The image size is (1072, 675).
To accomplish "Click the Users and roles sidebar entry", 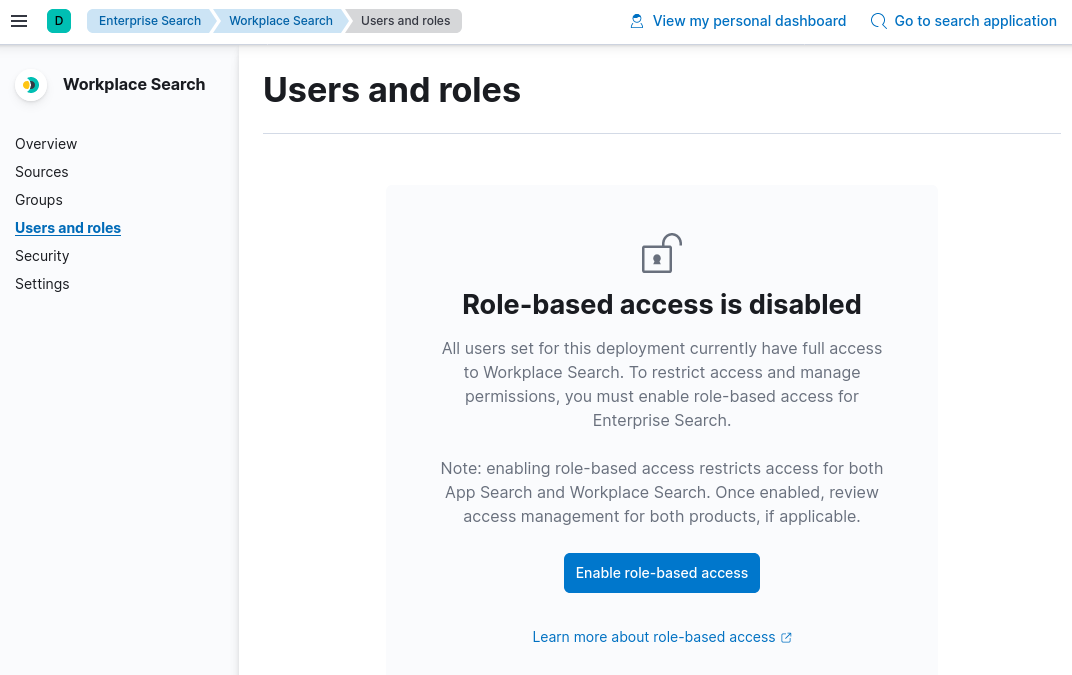I will [x=68, y=227].
